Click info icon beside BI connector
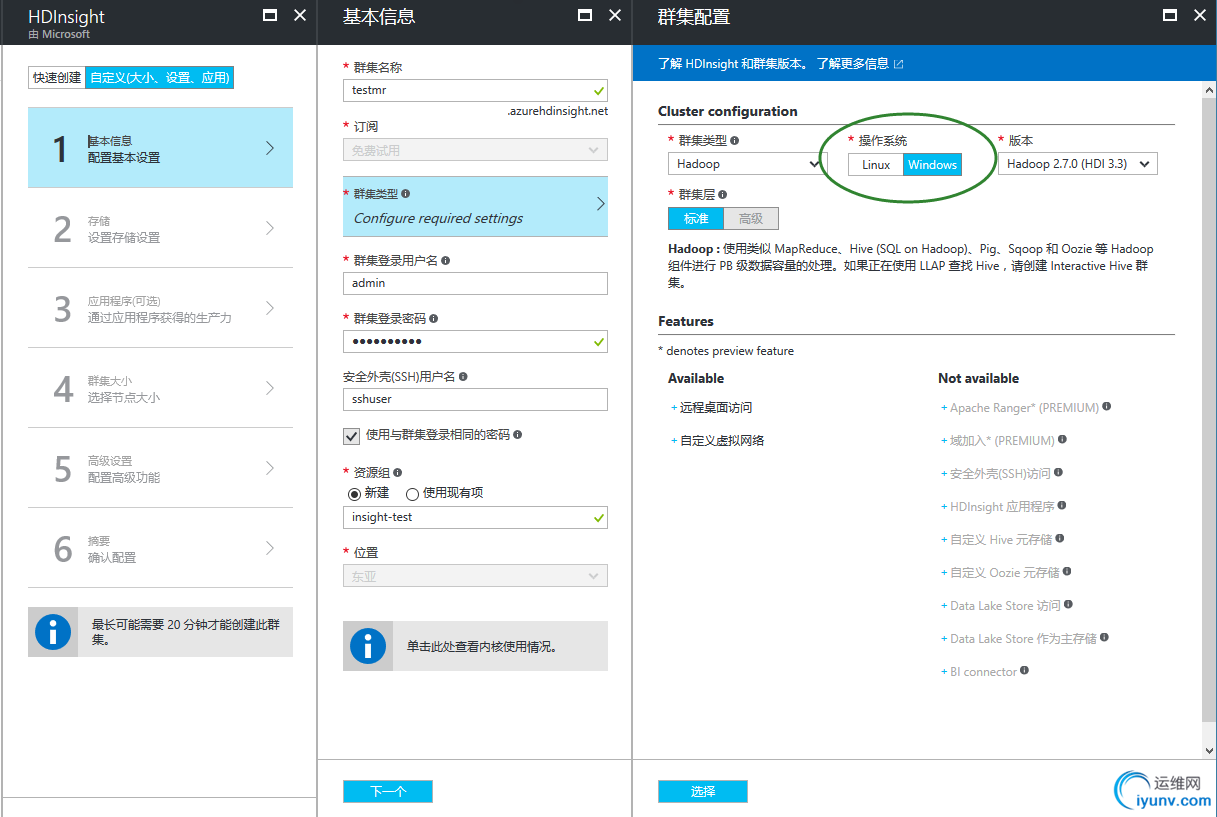 tap(1024, 671)
